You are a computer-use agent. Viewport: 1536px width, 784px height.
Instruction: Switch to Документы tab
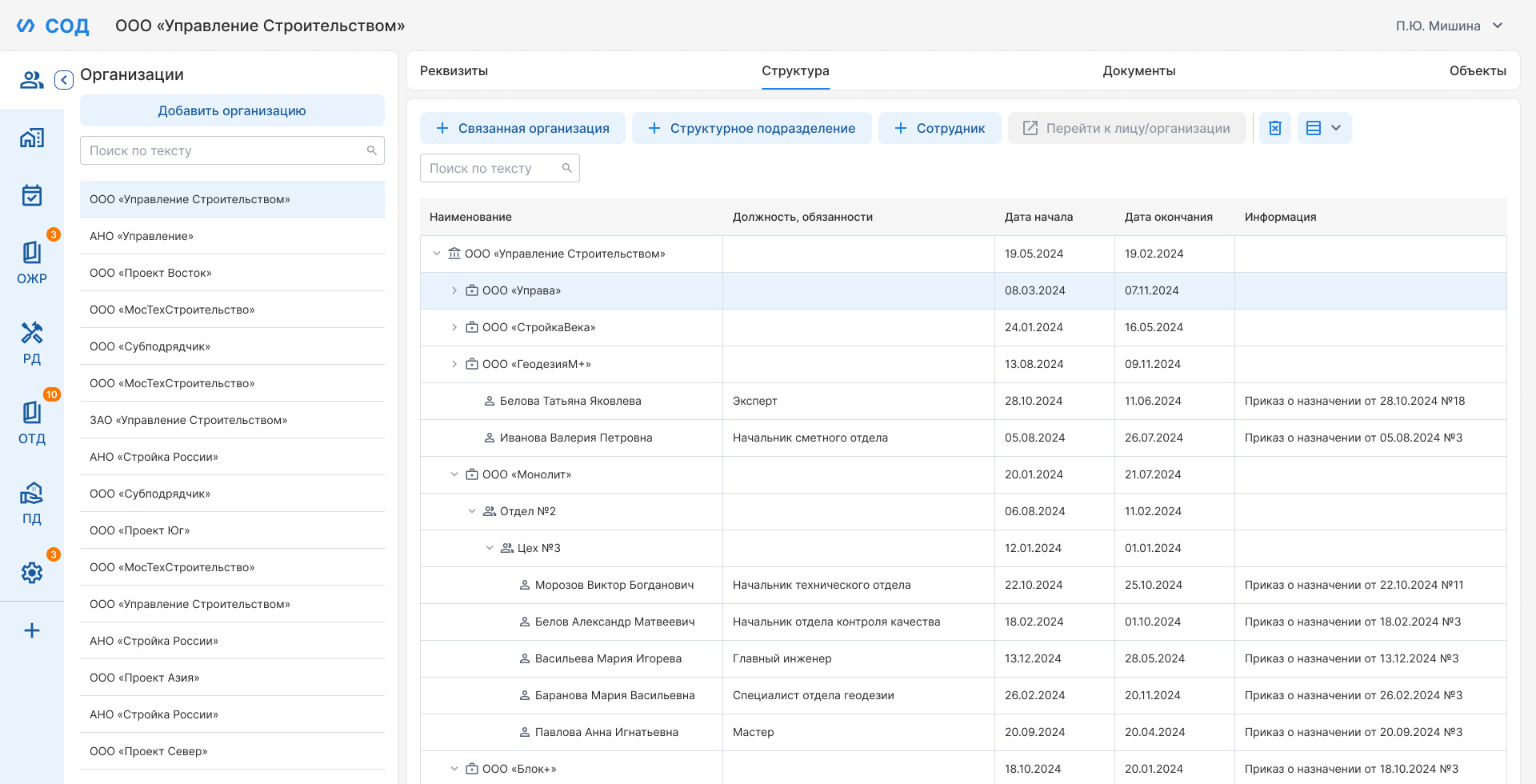pyautogui.click(x=1139, y=70)
